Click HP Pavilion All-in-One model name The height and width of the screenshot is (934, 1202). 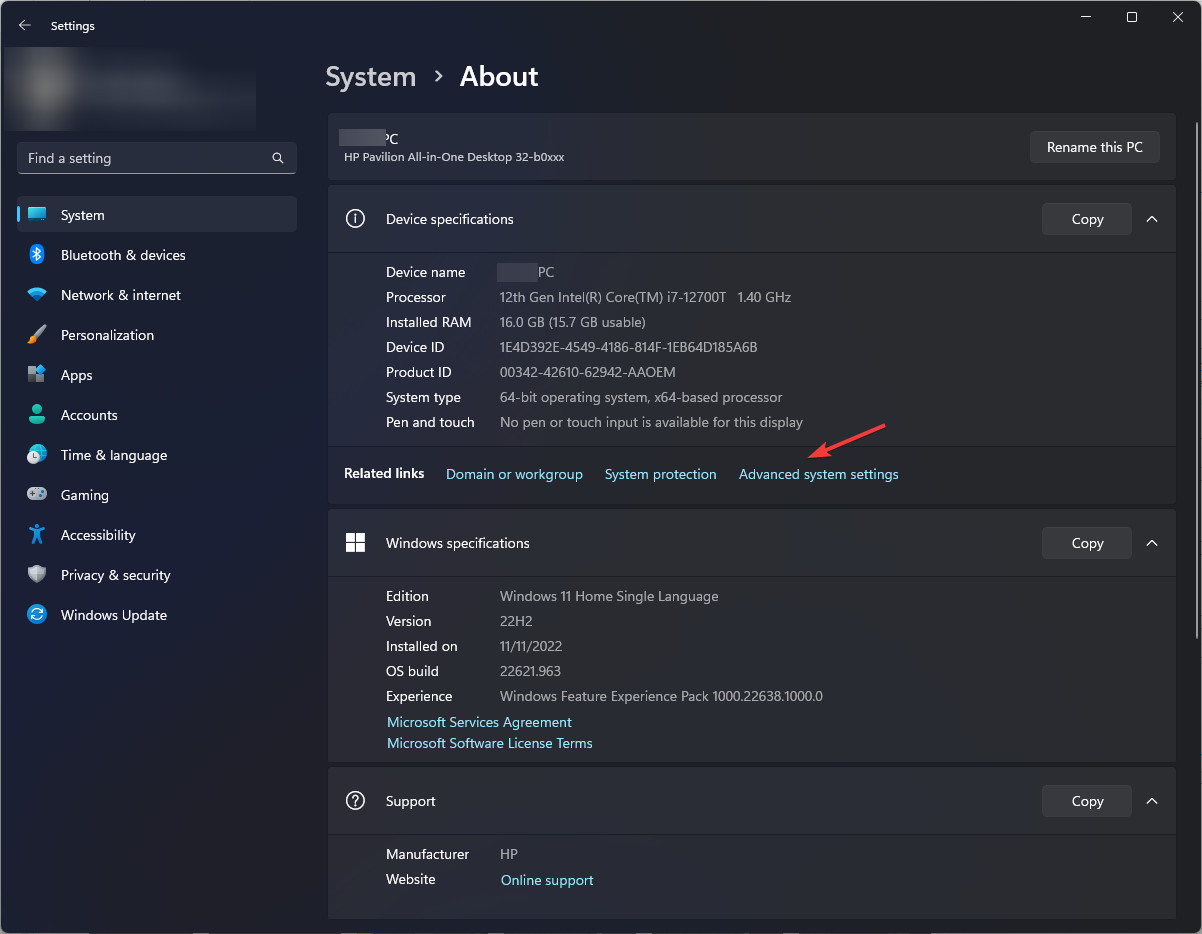point(454,157)
